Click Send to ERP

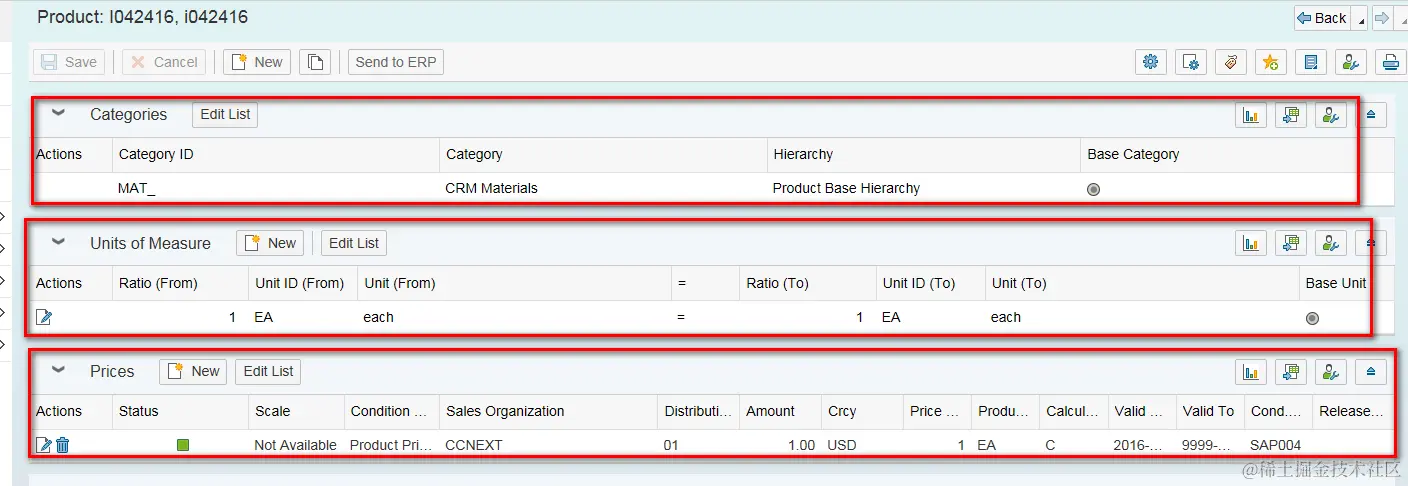click(x=396, y=62)
